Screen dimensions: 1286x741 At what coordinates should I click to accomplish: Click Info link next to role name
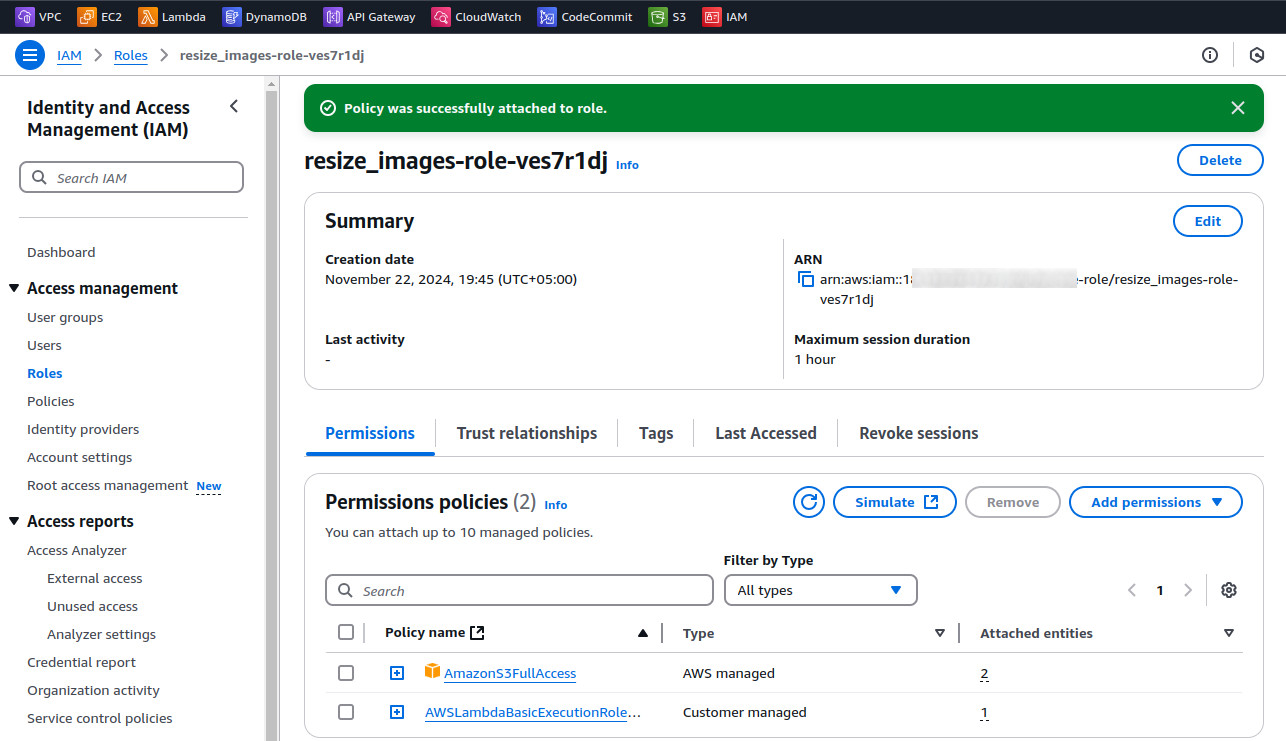tap(627, 165)
